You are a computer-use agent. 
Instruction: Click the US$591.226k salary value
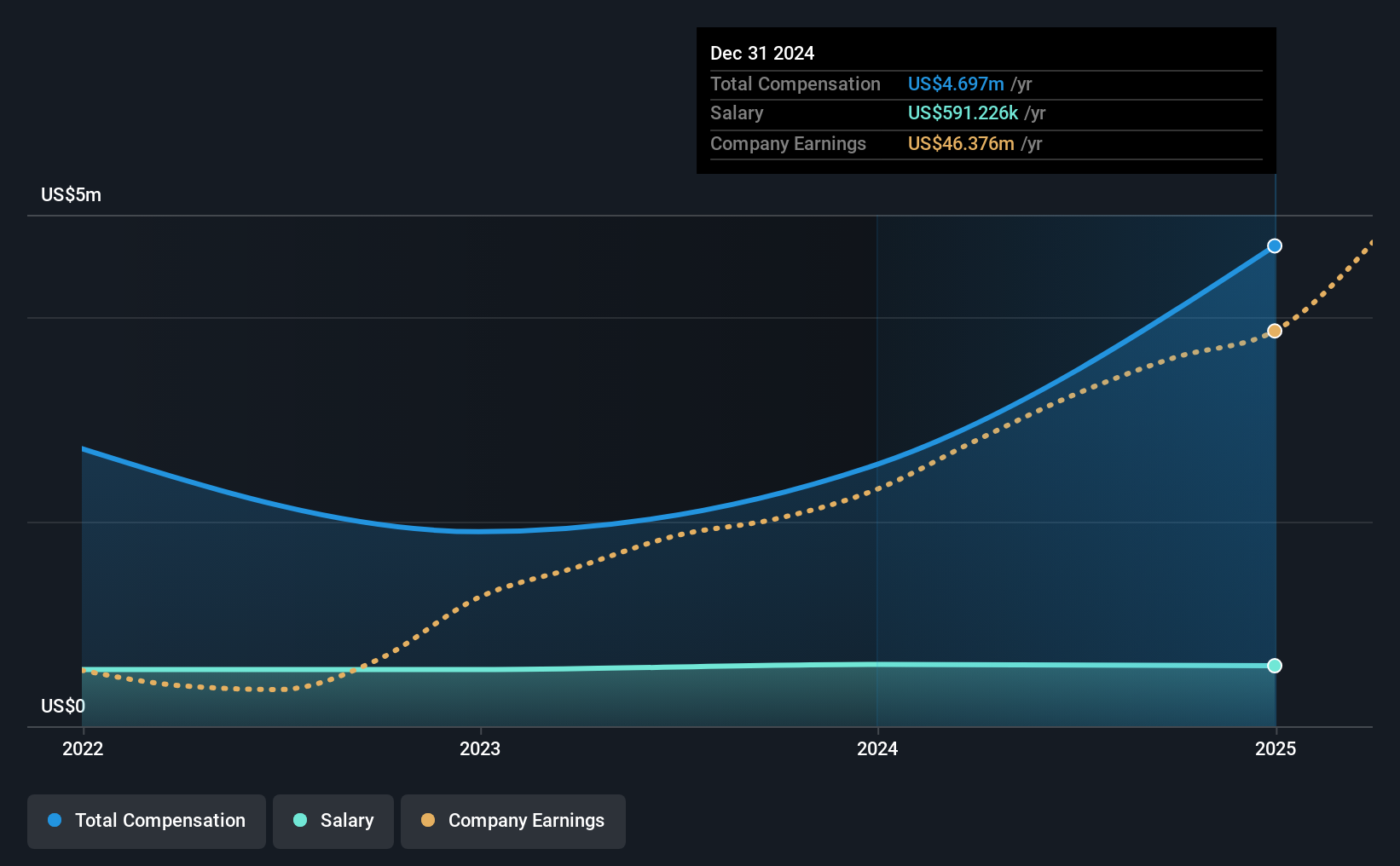pos(963,113)
